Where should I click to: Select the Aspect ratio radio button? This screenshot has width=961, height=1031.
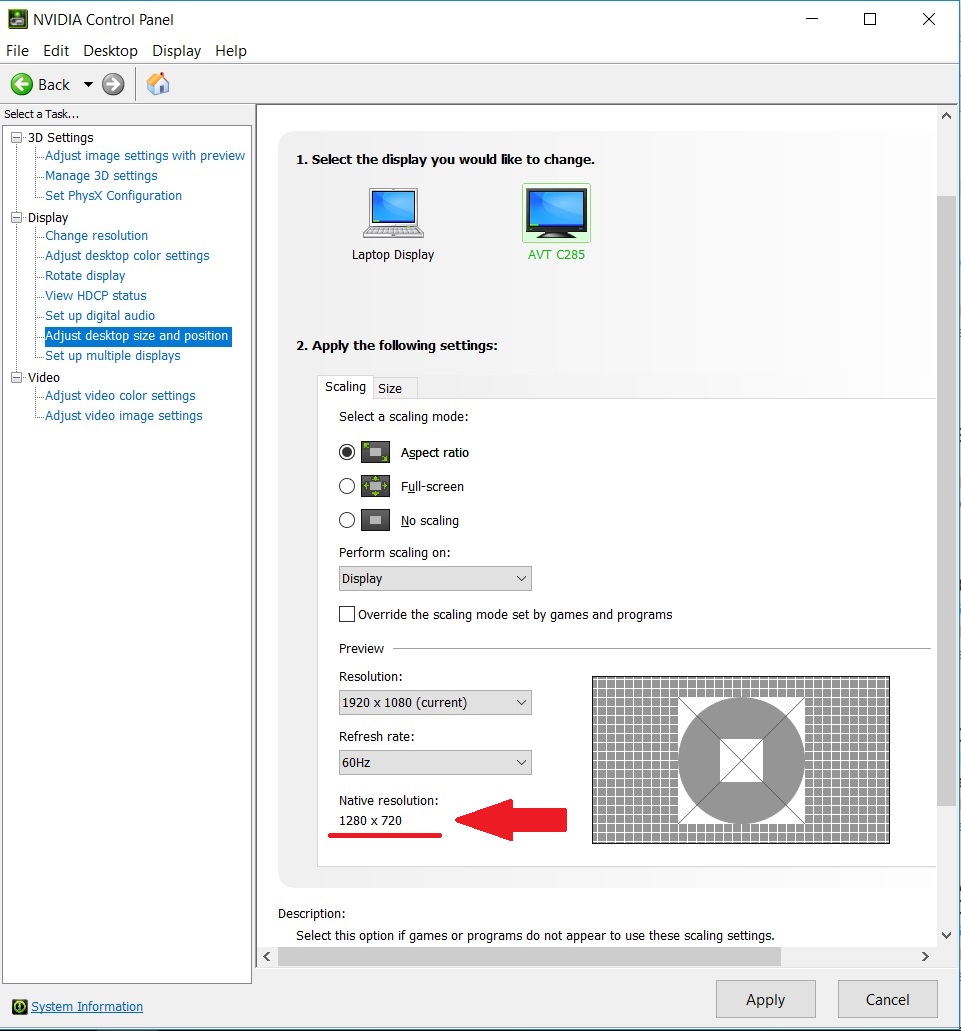347,452
